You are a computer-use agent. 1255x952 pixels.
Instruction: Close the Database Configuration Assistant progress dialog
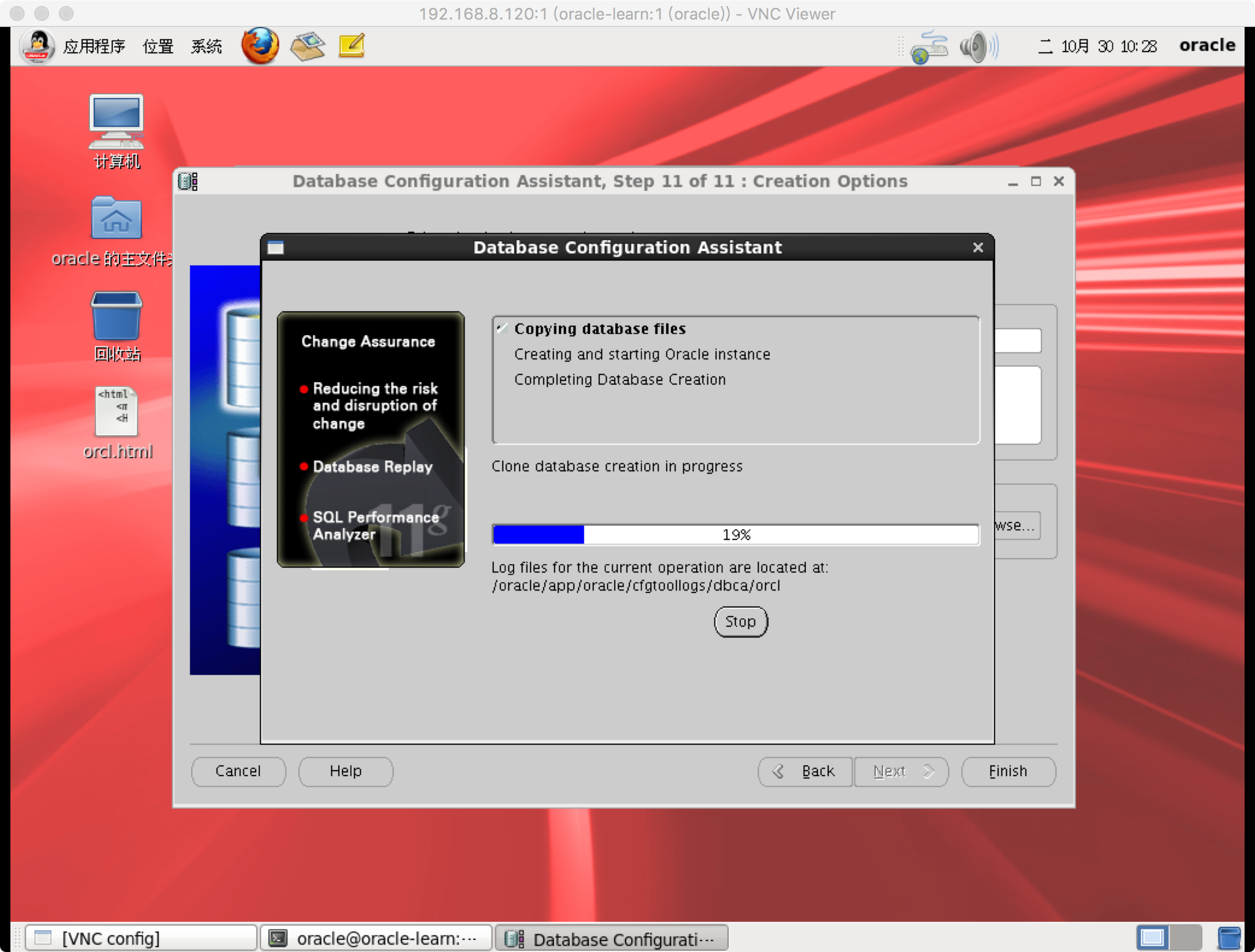978,247
